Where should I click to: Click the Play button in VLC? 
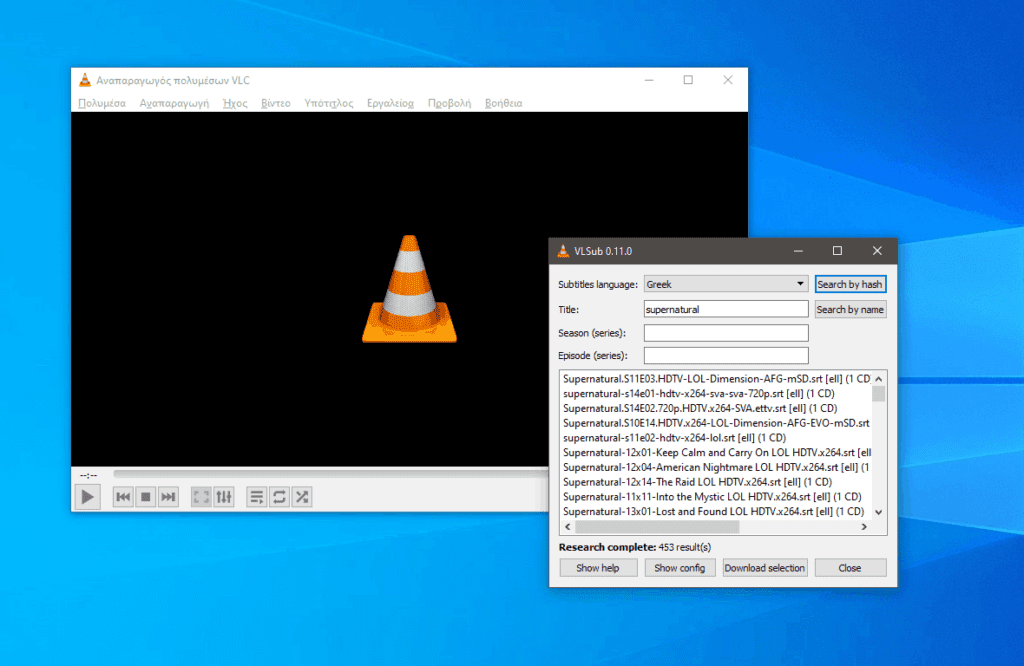point(88,497)
